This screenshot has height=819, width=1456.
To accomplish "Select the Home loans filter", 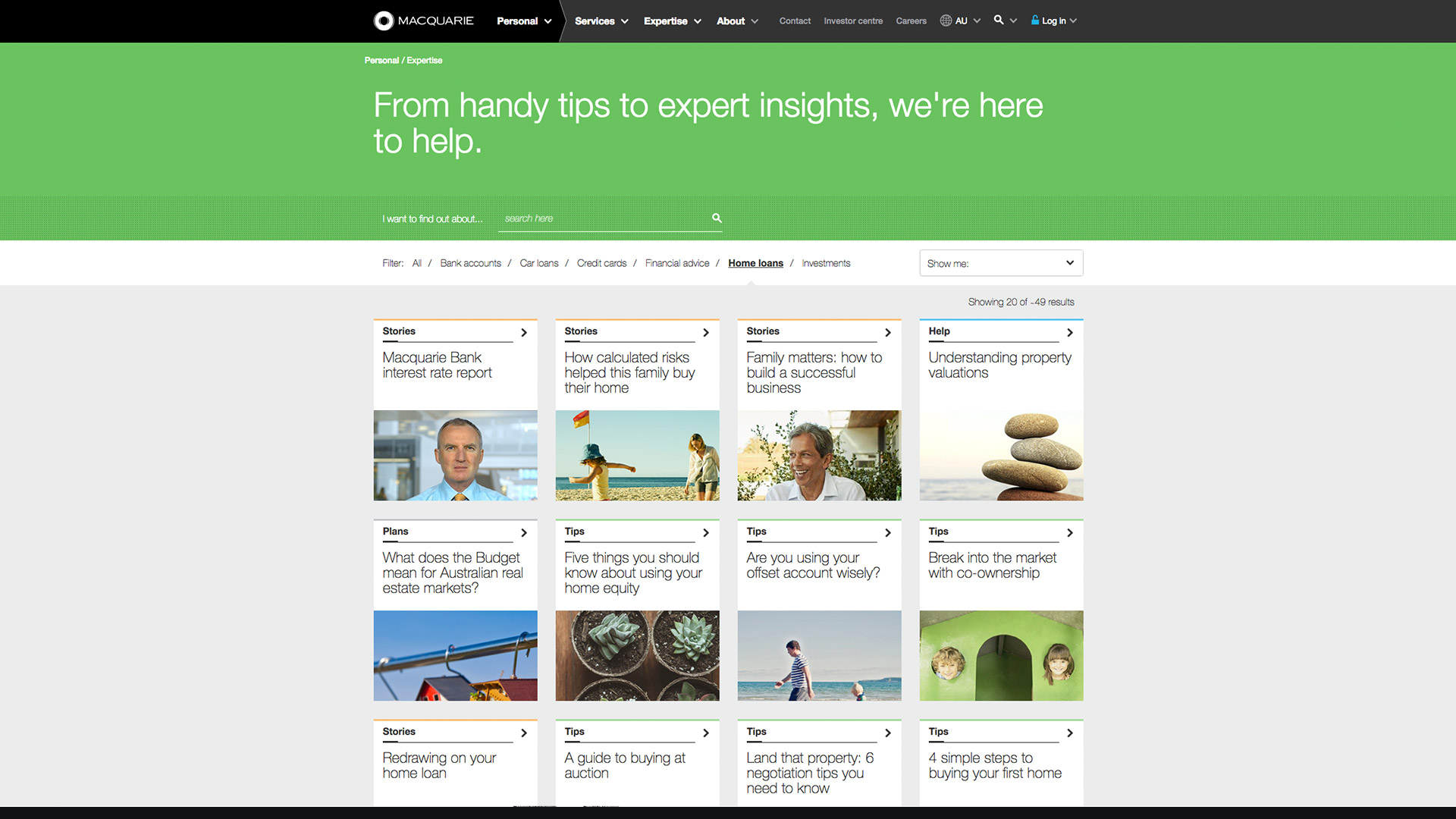I will click(755, 263).
